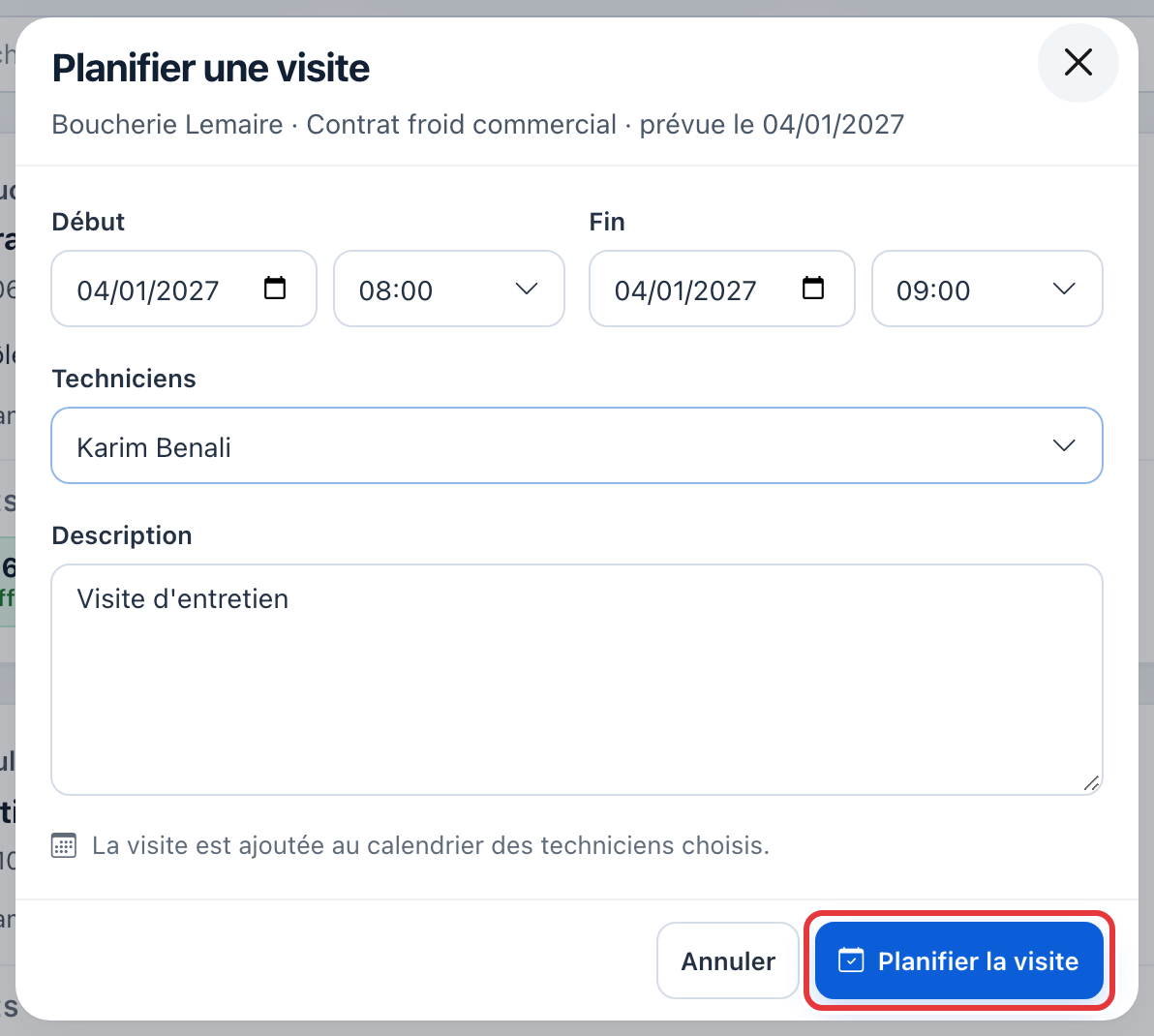This screenshot has width=1154, height=1036.
Task: Click Planifier la visite button
Action: pyautogui.click(x=959, y=960)
